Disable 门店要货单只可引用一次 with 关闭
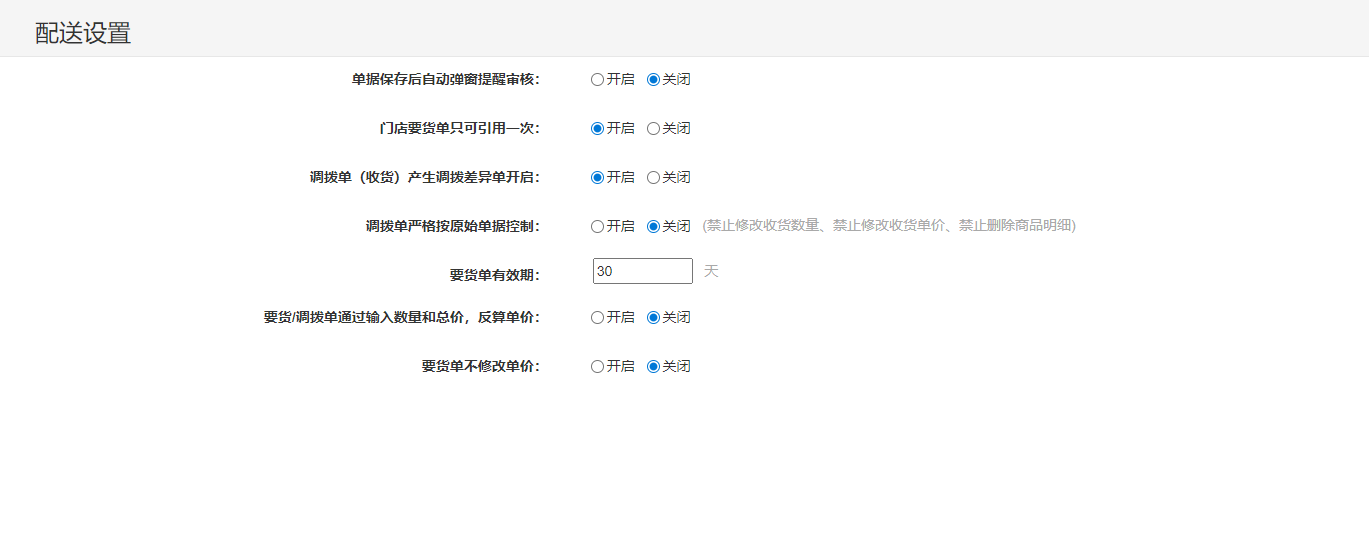Image resolution: width=1369 pixels, height=547 pixels. coord(654,128)
